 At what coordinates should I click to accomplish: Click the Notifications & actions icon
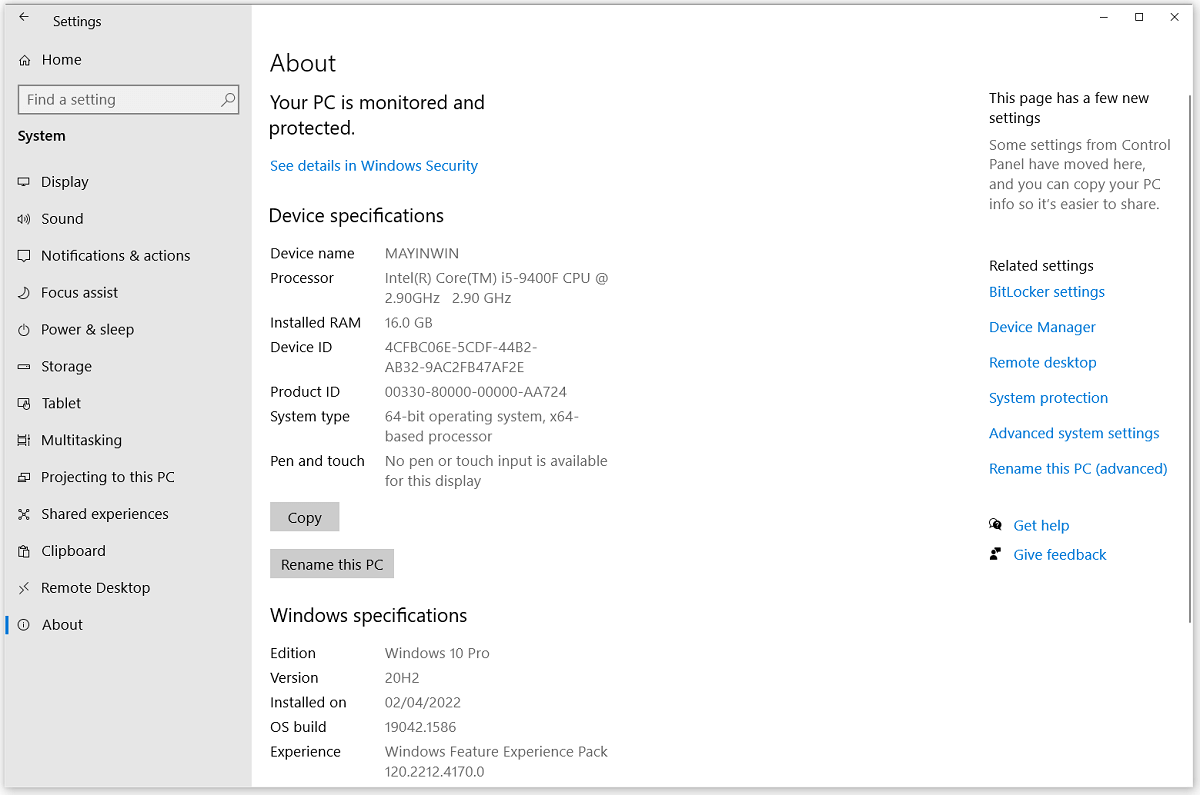(x=24, y=256)
